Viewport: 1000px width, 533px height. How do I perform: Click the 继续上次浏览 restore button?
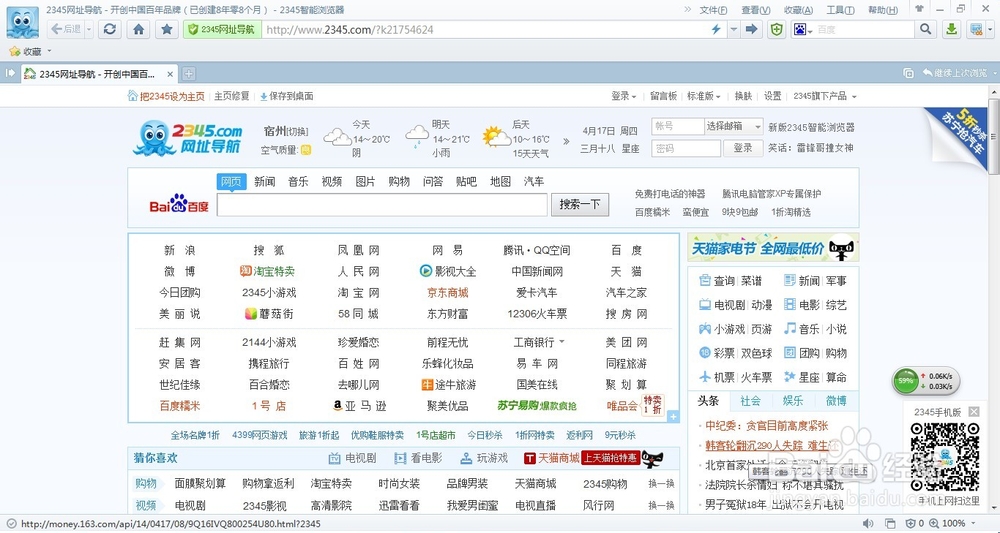pyautogui.click(x=954, y=73)
